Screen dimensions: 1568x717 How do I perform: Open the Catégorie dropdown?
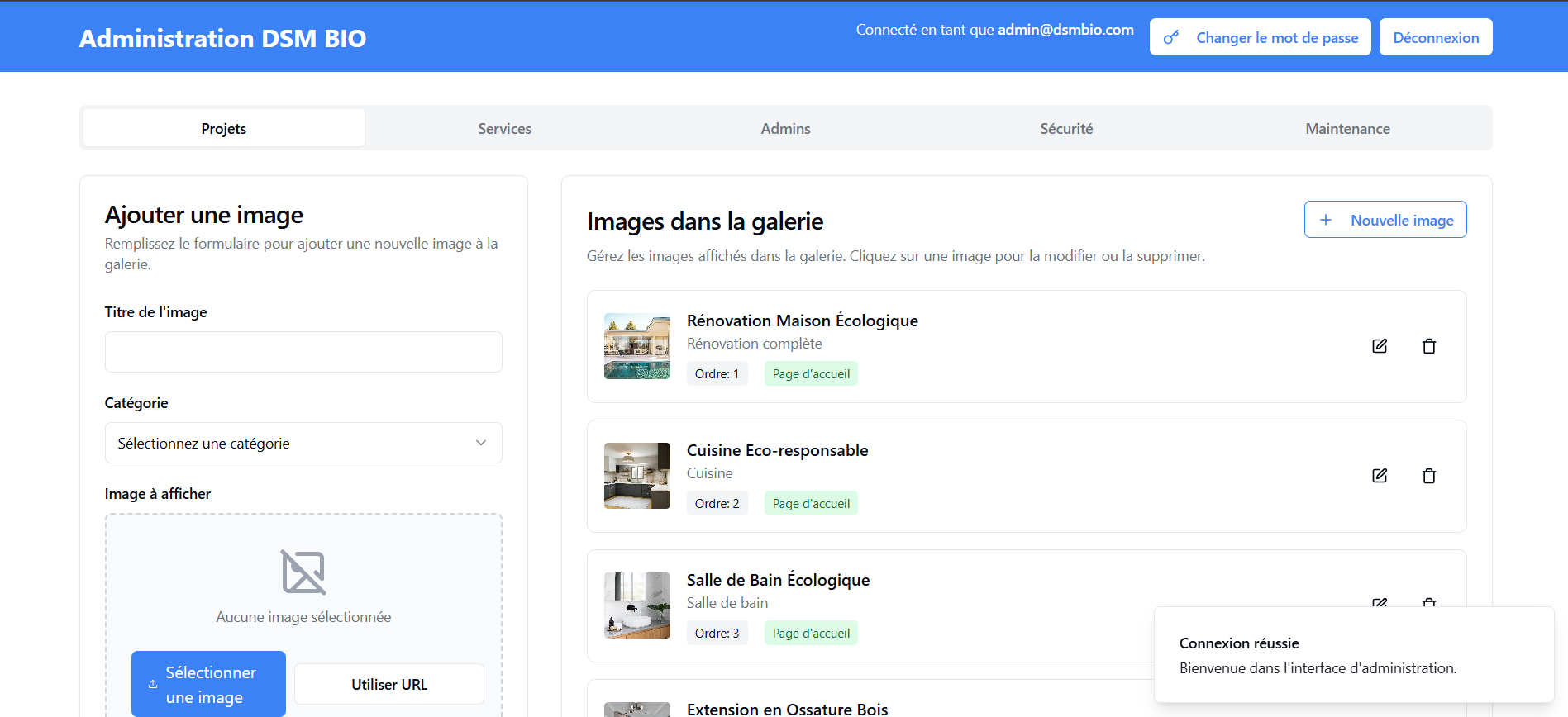tap(303, 443)
